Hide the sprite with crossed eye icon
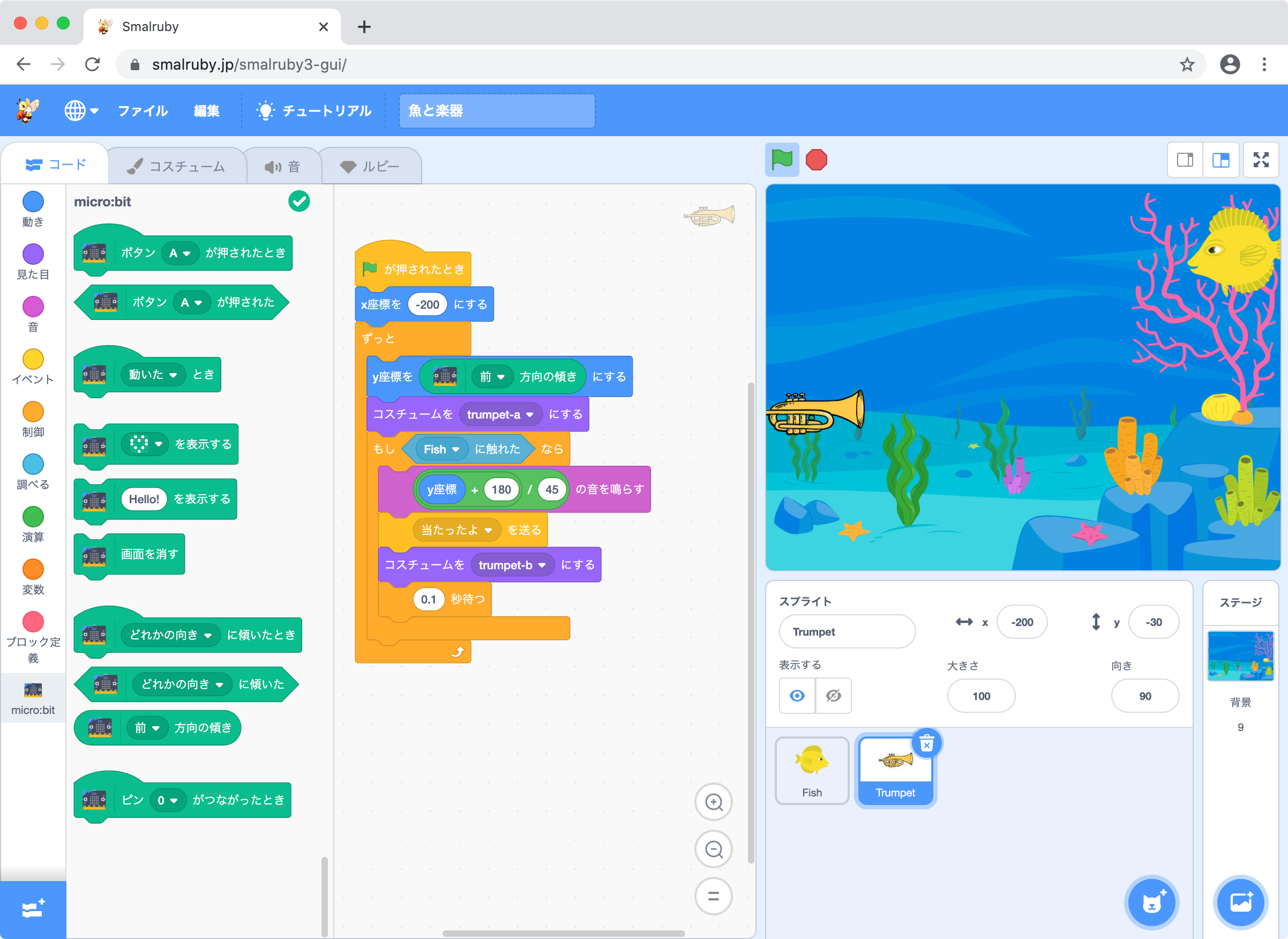The width and height of the screenshot is (1288, 939). pos(834,696)
